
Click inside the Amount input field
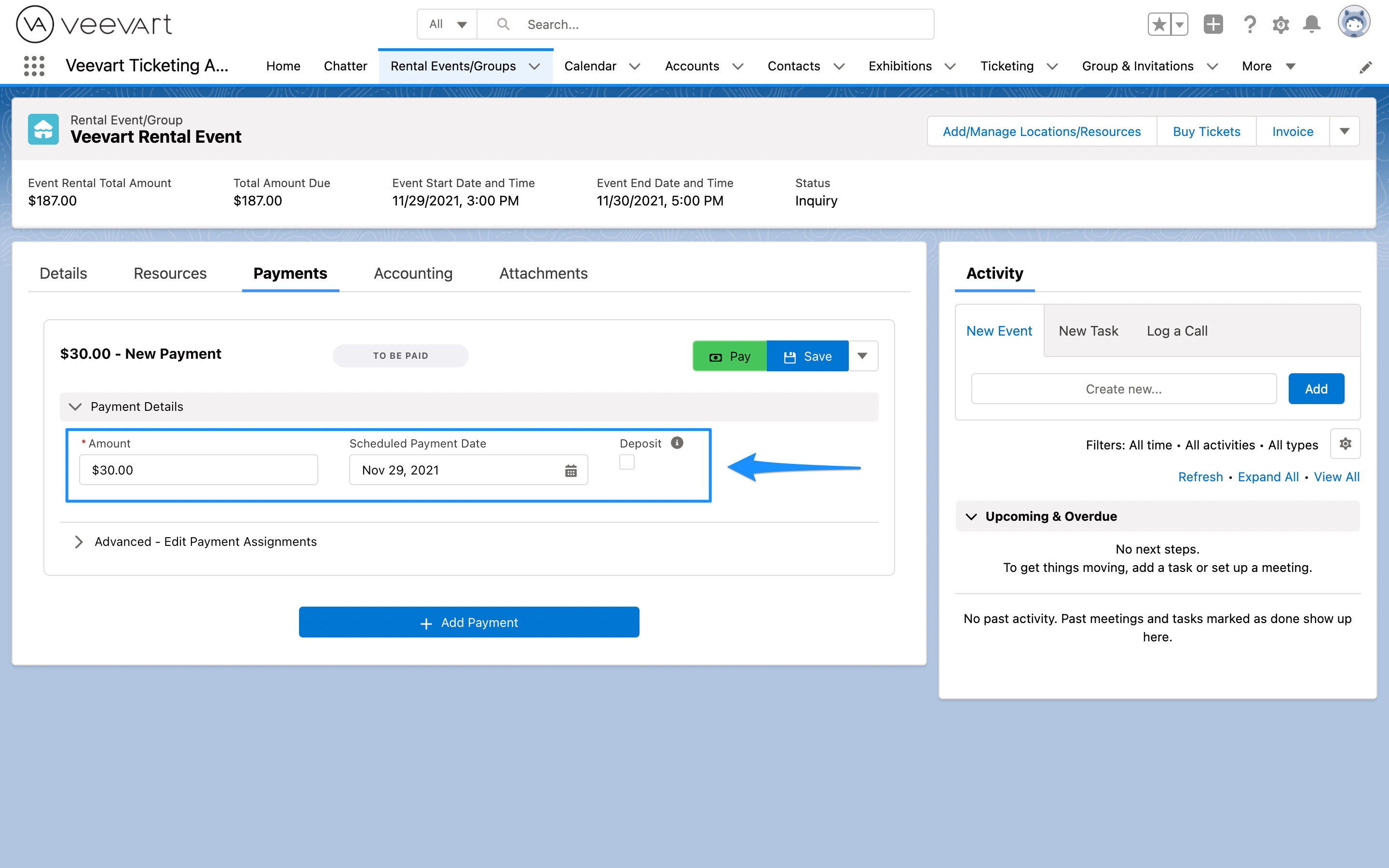pos(198,470)
